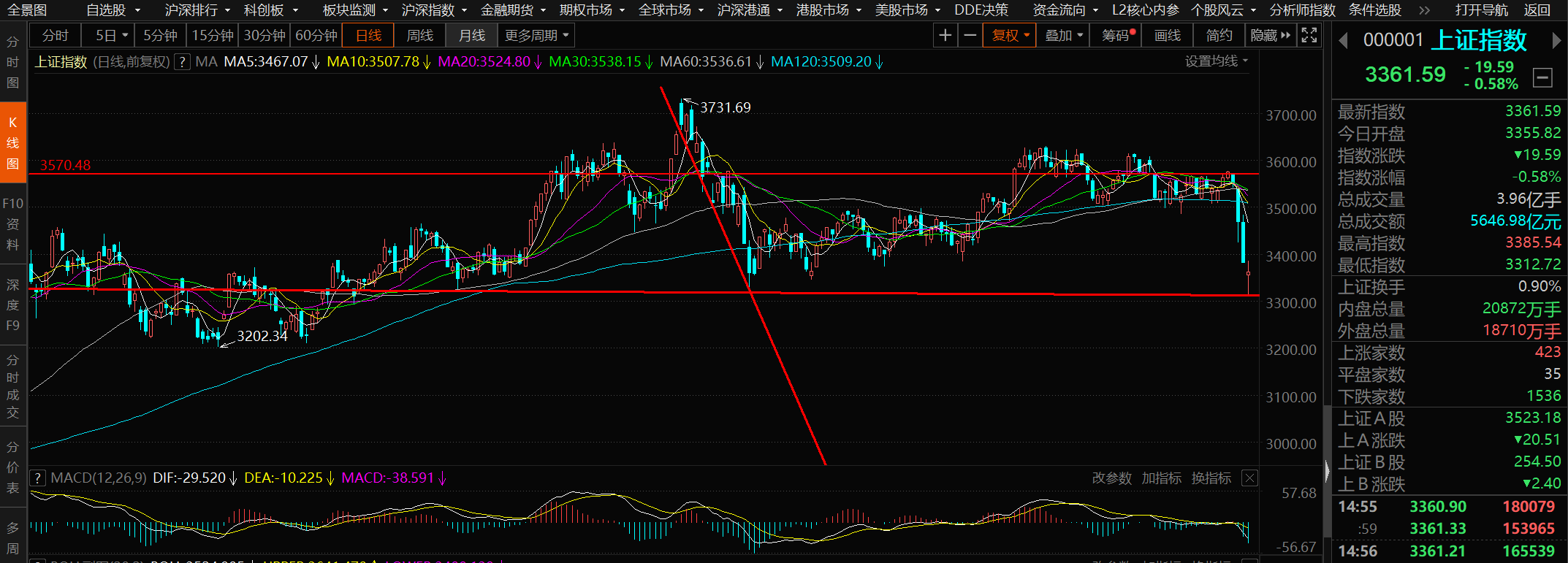Viewport: 1568px width, 563px height.
Task: Open 分时成交 sidebar item
Action: (12, 386)
